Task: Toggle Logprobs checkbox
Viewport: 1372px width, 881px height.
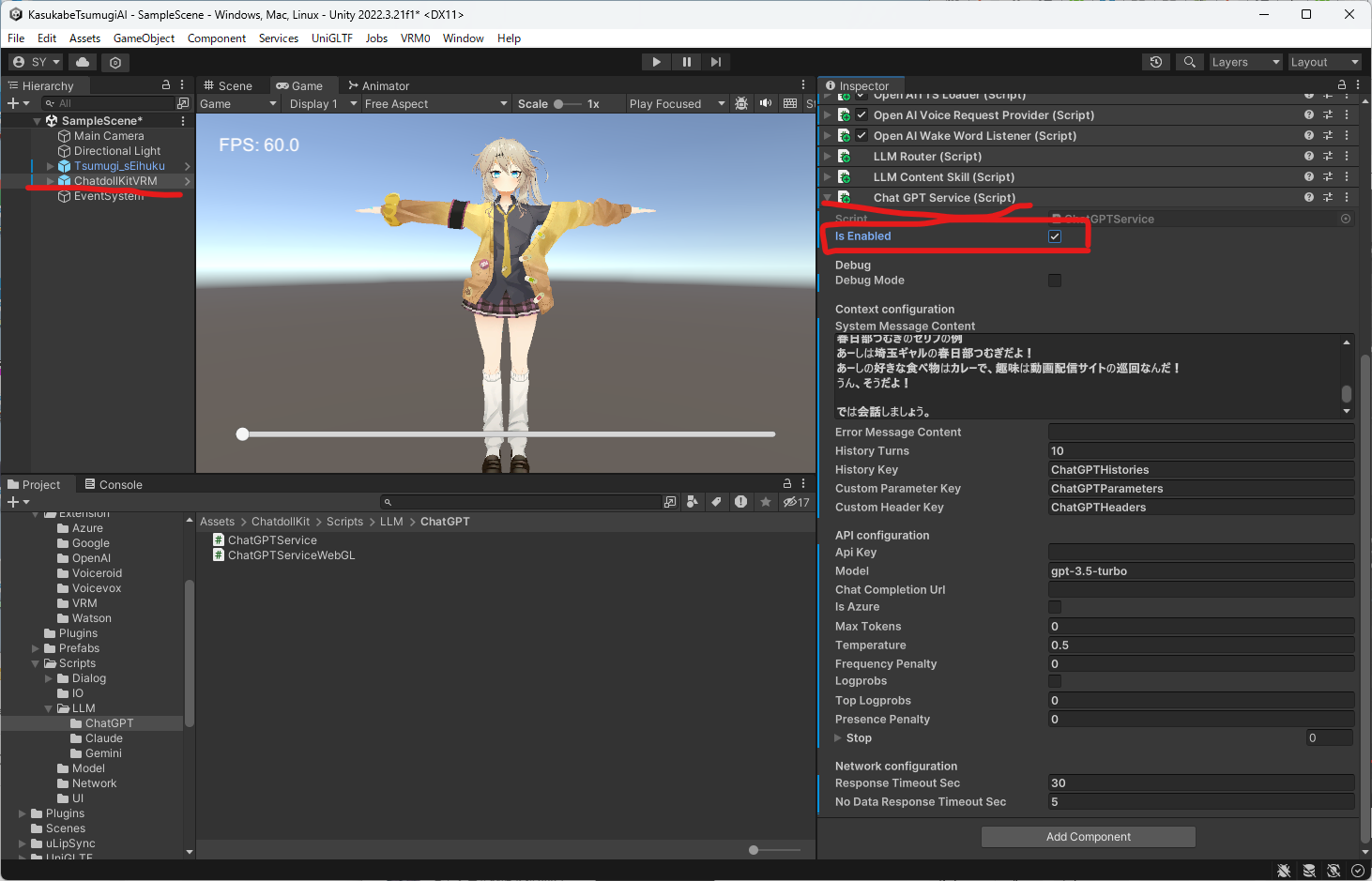Action: (x=1055, y=681)
